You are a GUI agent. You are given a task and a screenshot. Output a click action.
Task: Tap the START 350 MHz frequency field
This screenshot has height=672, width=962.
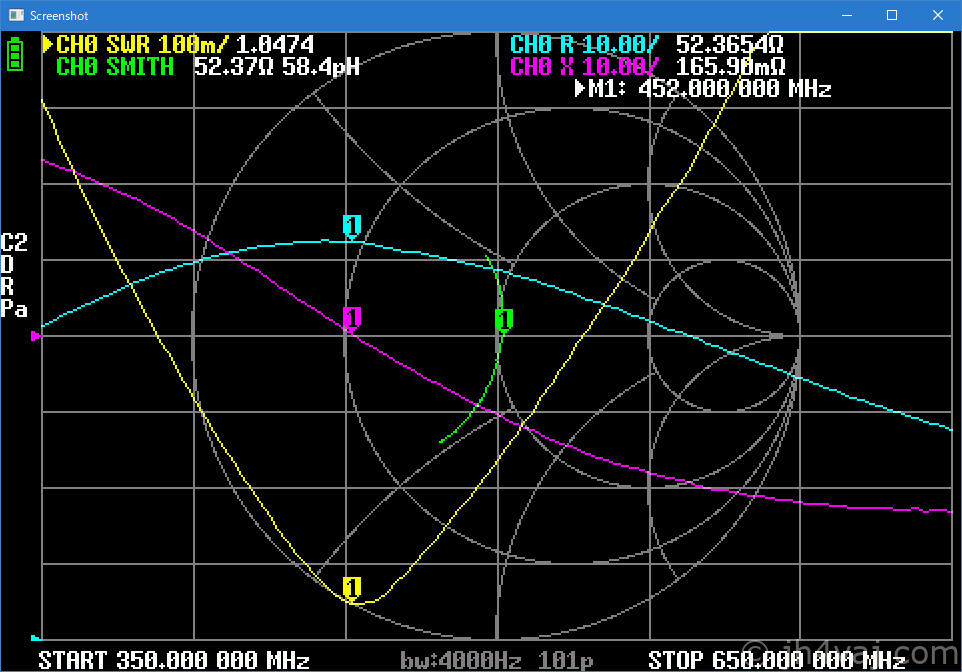[x=173, y=660]
